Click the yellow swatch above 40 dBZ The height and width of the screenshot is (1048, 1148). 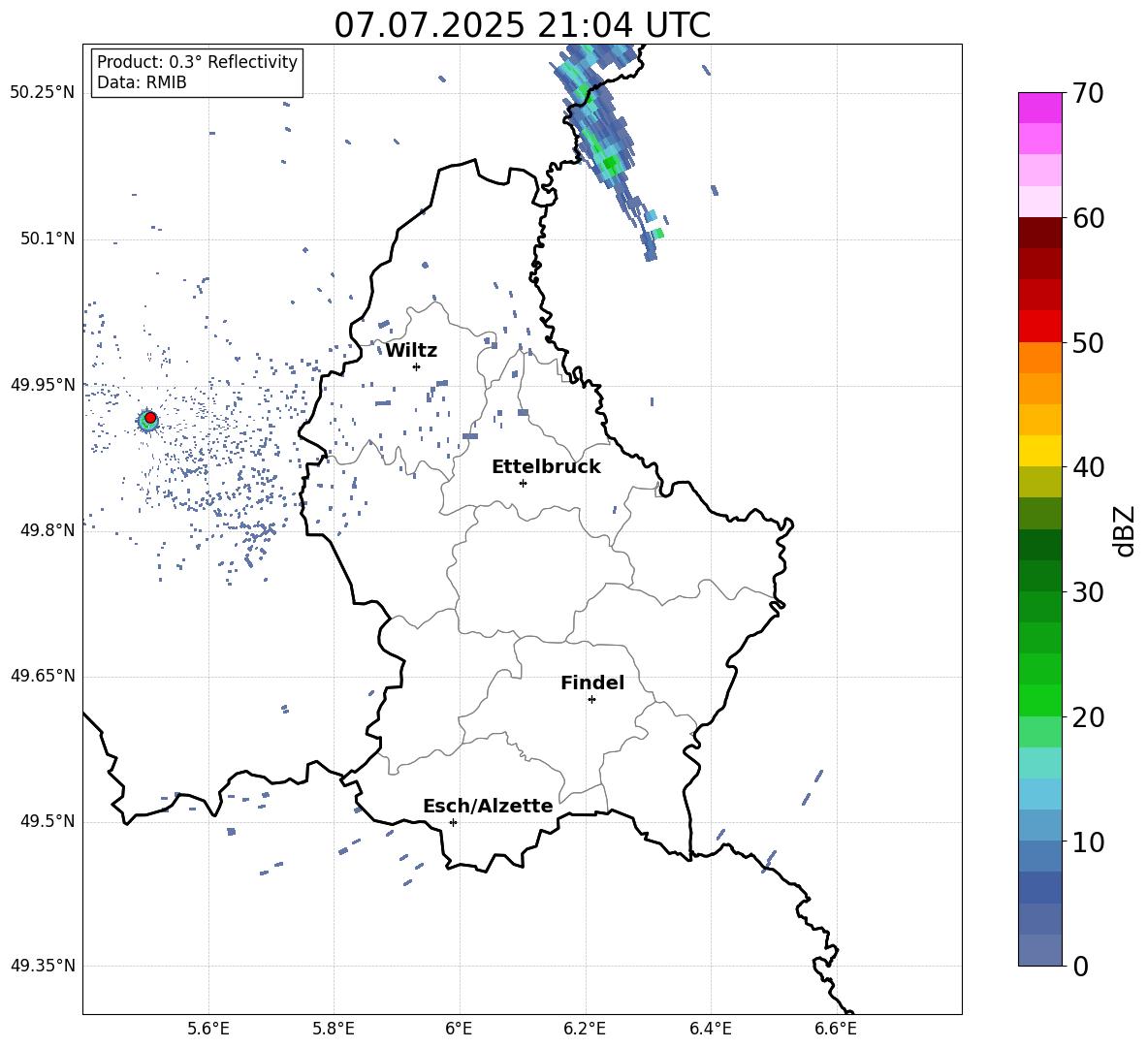coord(1039,451)
